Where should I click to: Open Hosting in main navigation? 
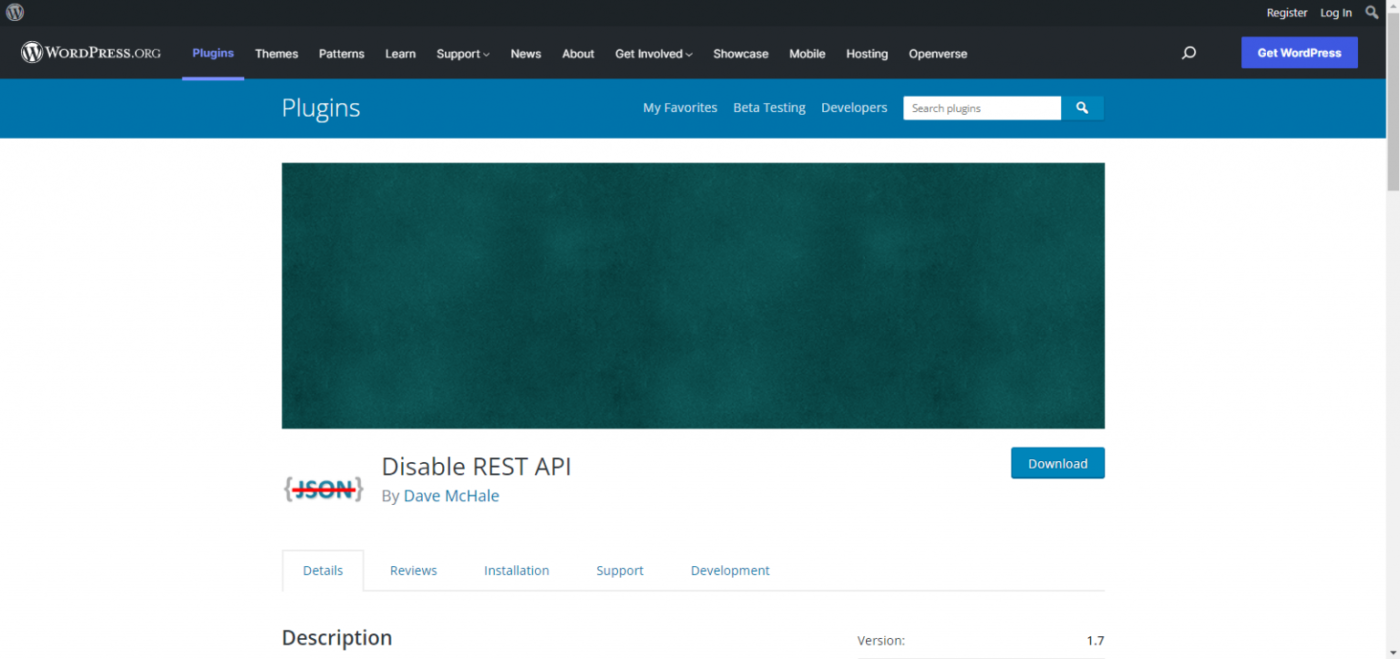point(867,54)
